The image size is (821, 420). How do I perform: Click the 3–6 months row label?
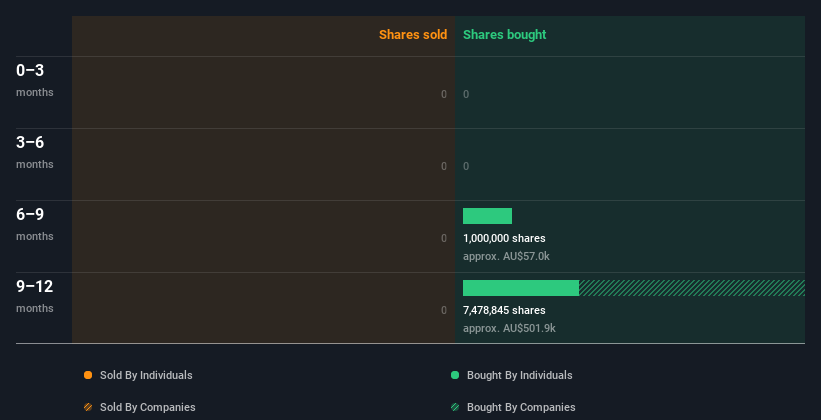click(35, 152)
